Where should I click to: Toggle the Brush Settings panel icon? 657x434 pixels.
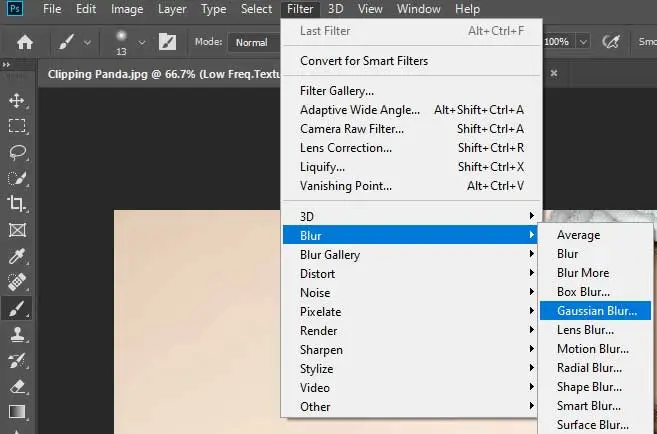tap(167, 42)
